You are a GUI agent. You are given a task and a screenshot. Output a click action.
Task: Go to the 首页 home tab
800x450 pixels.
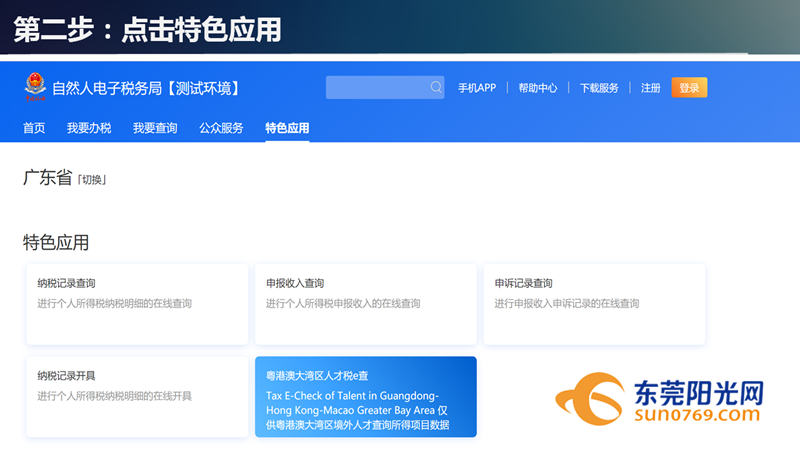(34, 128)
